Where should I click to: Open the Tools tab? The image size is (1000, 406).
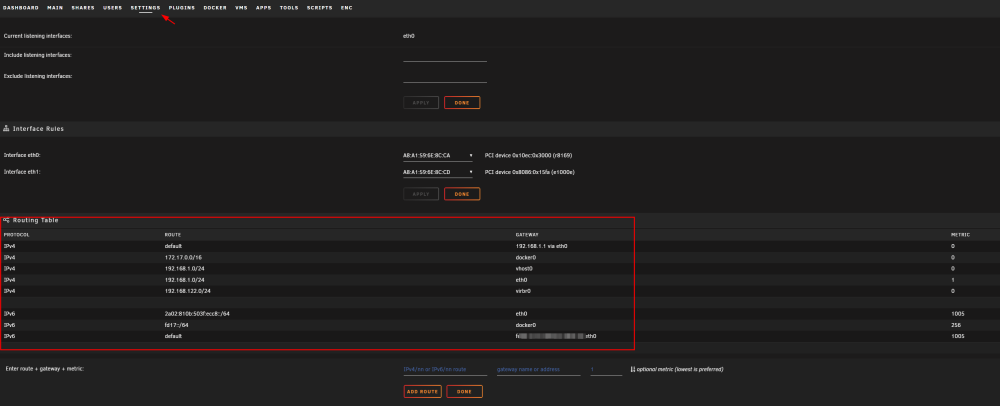click(x=289, y=8)
